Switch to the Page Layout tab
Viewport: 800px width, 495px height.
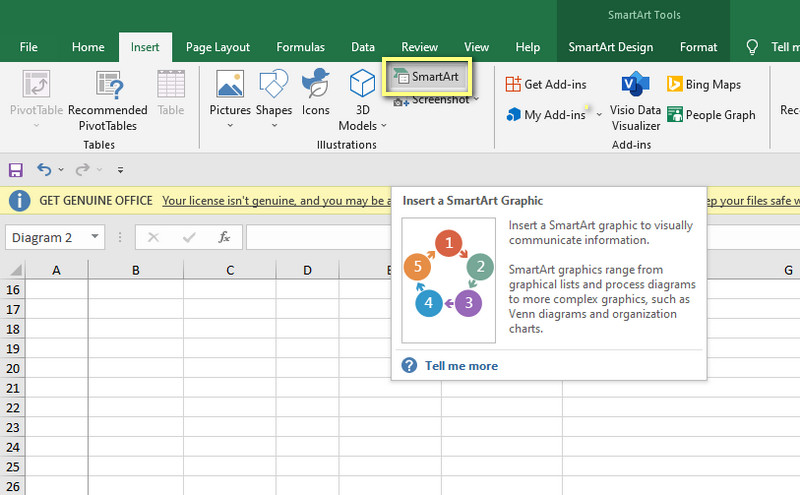coord(218,47)
